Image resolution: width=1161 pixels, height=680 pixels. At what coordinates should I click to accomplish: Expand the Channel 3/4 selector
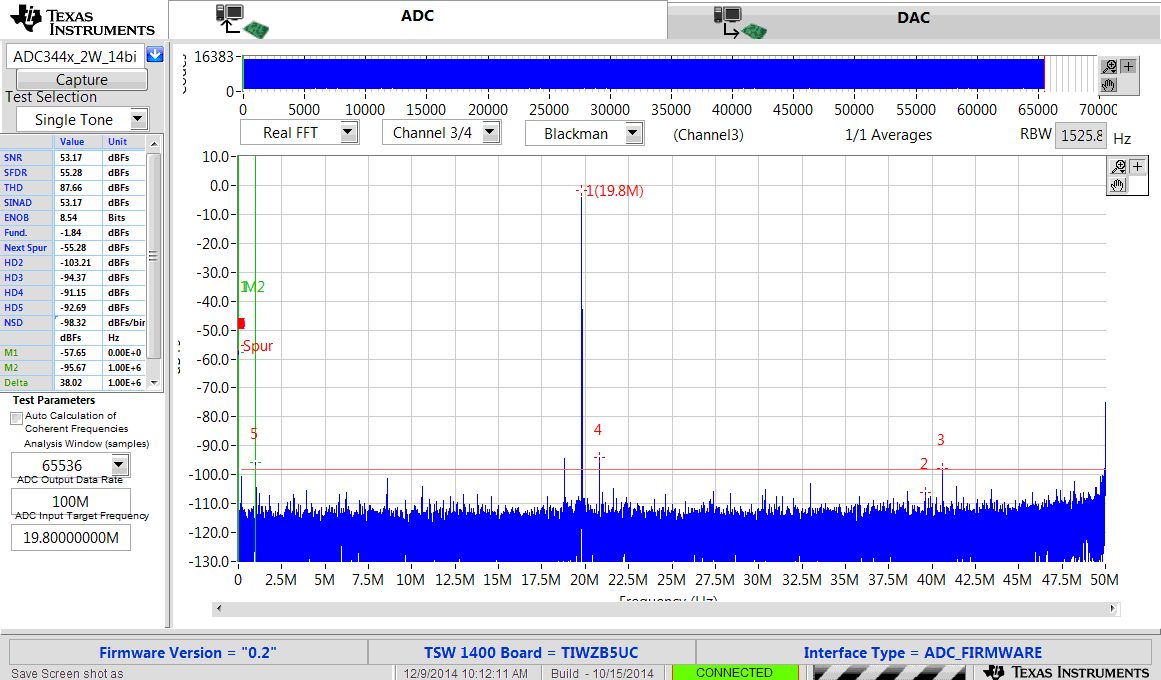[490, 133]
